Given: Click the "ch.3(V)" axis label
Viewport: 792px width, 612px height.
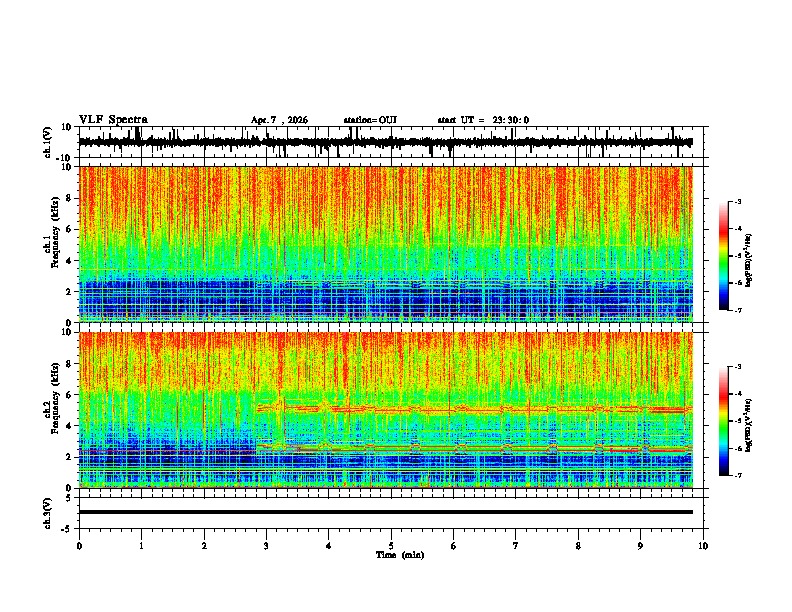Looking at the screenshot, I should pos(48,513).
